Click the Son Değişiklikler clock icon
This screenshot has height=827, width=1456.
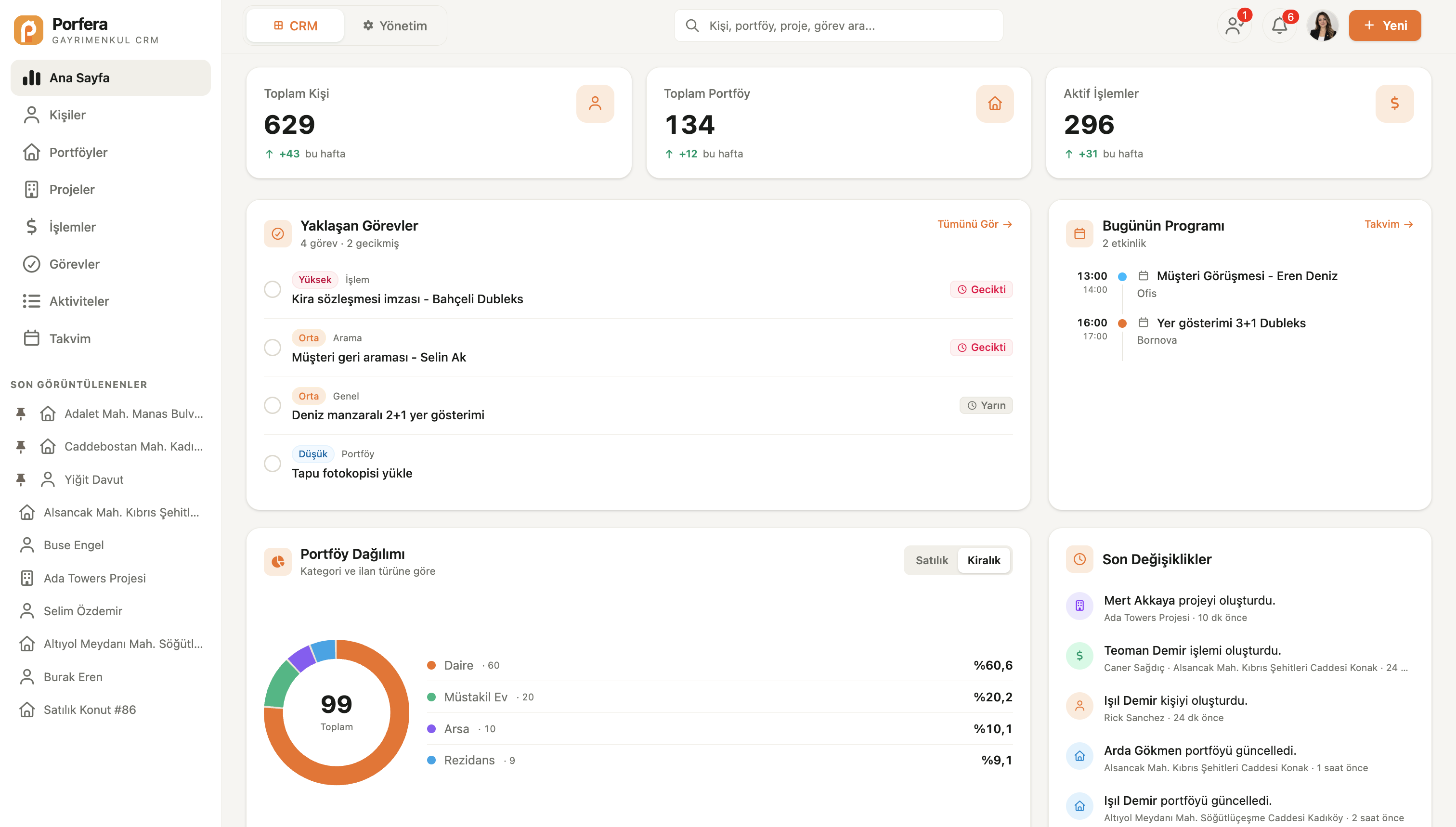coord(1079,559)
